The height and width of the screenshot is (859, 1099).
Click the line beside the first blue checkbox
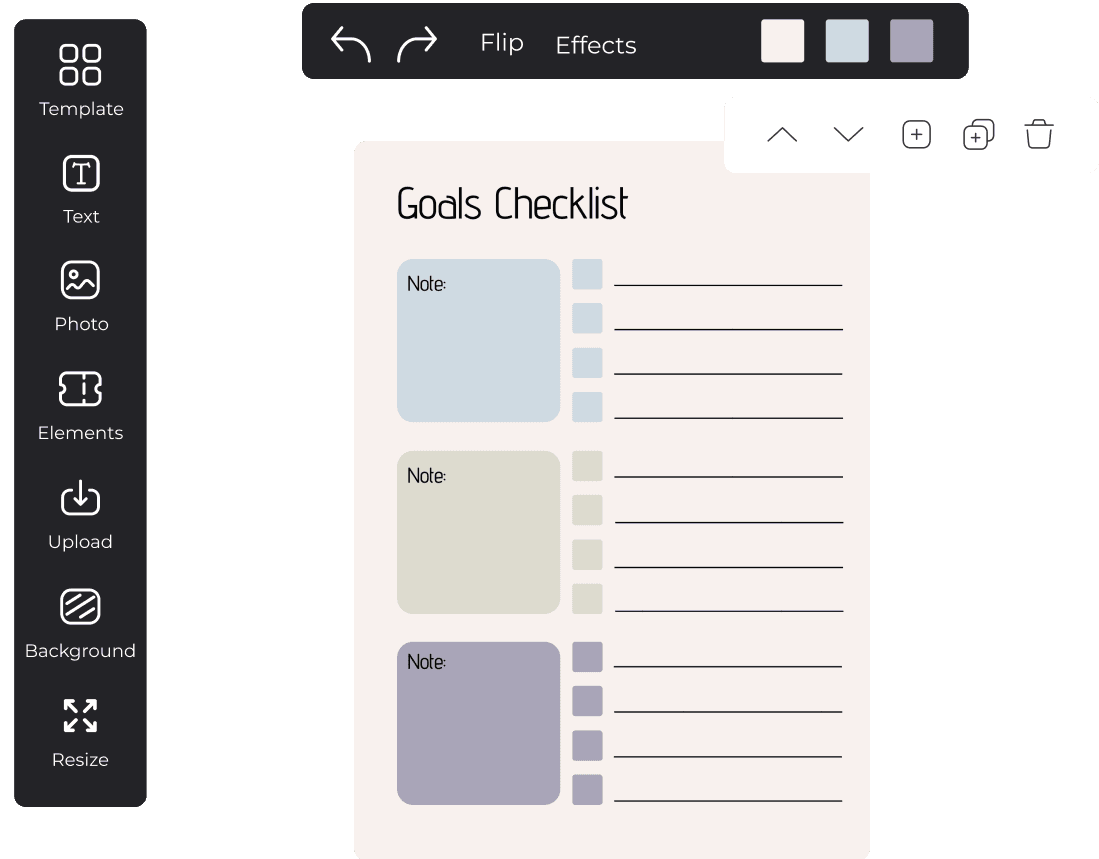point(728,285)
